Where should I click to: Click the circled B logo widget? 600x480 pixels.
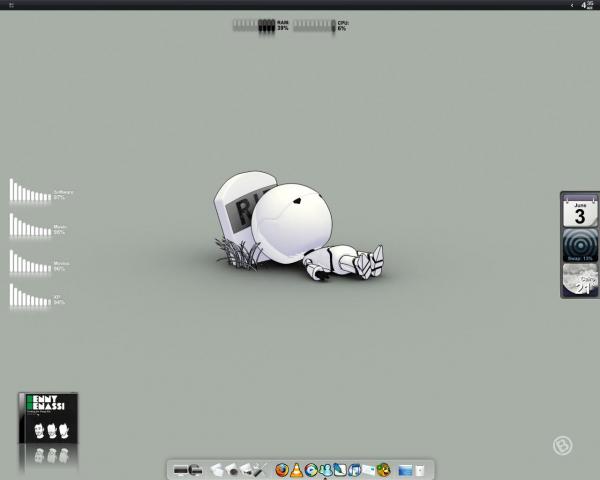pyautogui.click(x=562, y=445)
